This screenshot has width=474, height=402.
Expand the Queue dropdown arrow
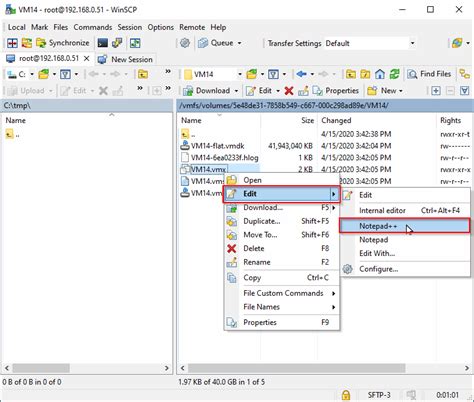pyautogui.click(x=239, y=43)
